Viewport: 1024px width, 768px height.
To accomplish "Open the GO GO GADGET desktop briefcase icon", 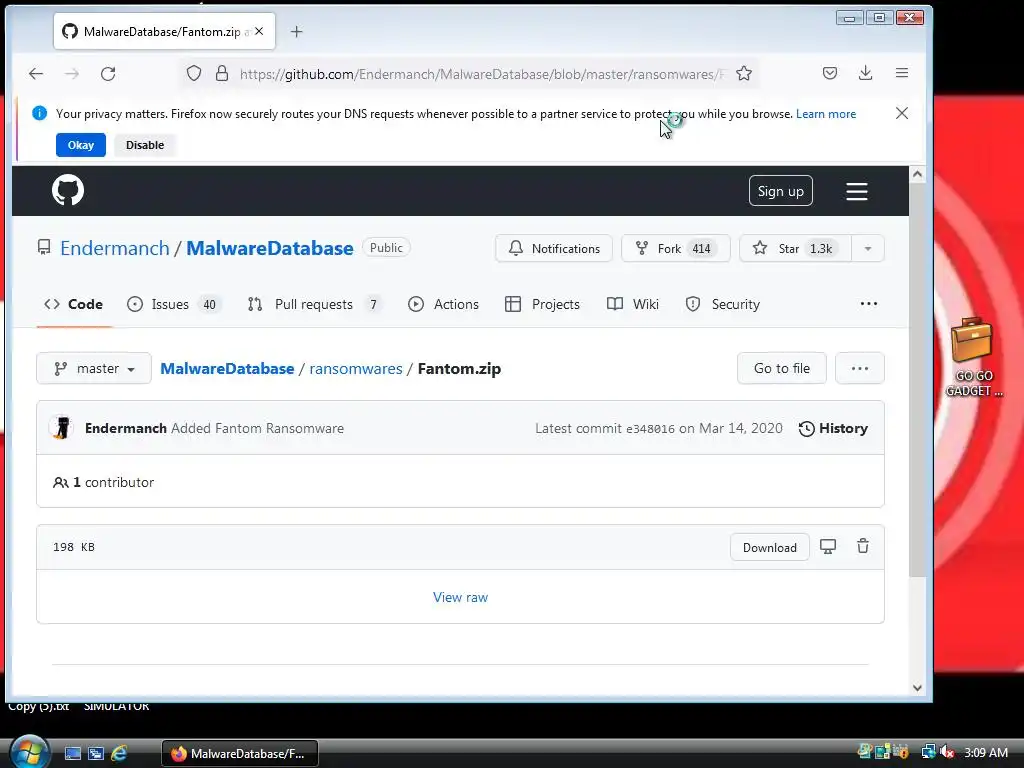I will click(x=974, y=357).
